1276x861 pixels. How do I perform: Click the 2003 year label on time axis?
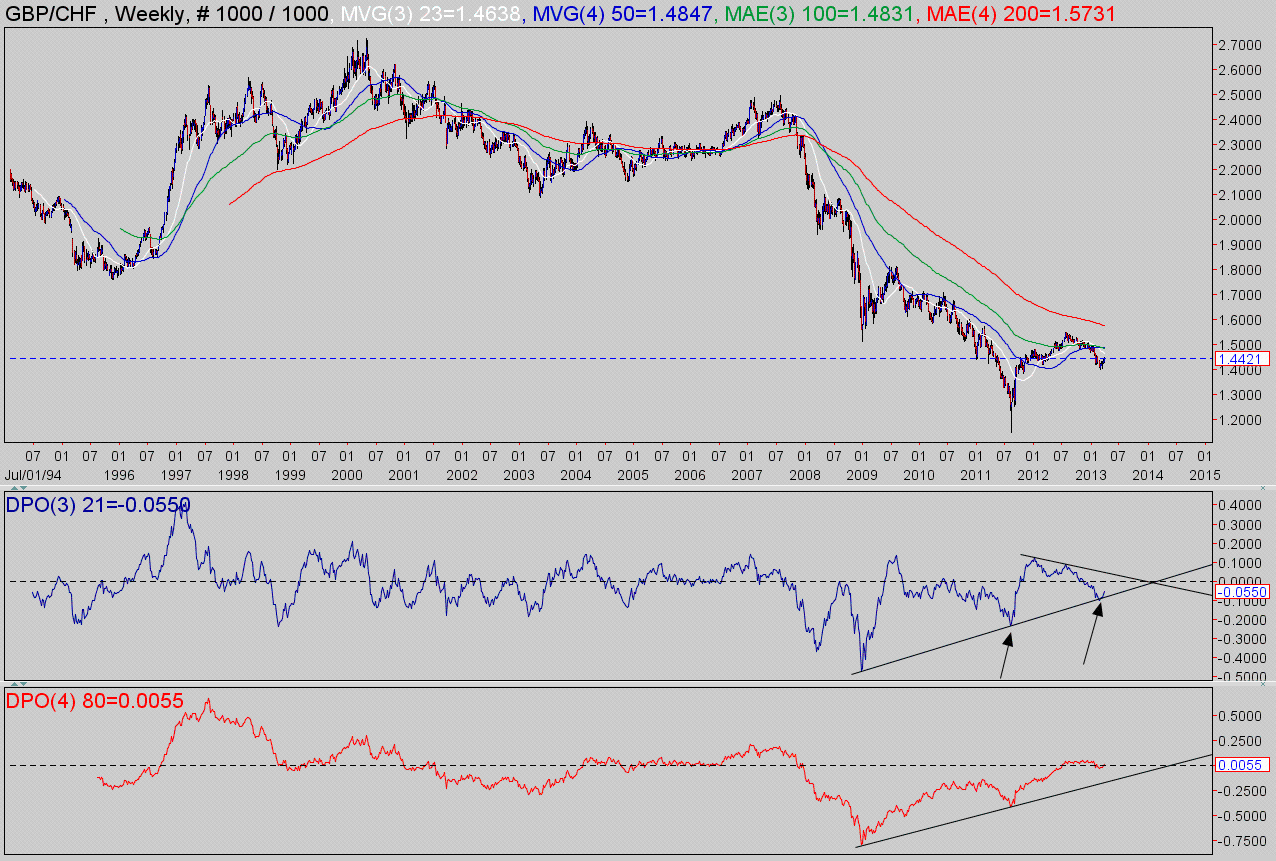520,475
